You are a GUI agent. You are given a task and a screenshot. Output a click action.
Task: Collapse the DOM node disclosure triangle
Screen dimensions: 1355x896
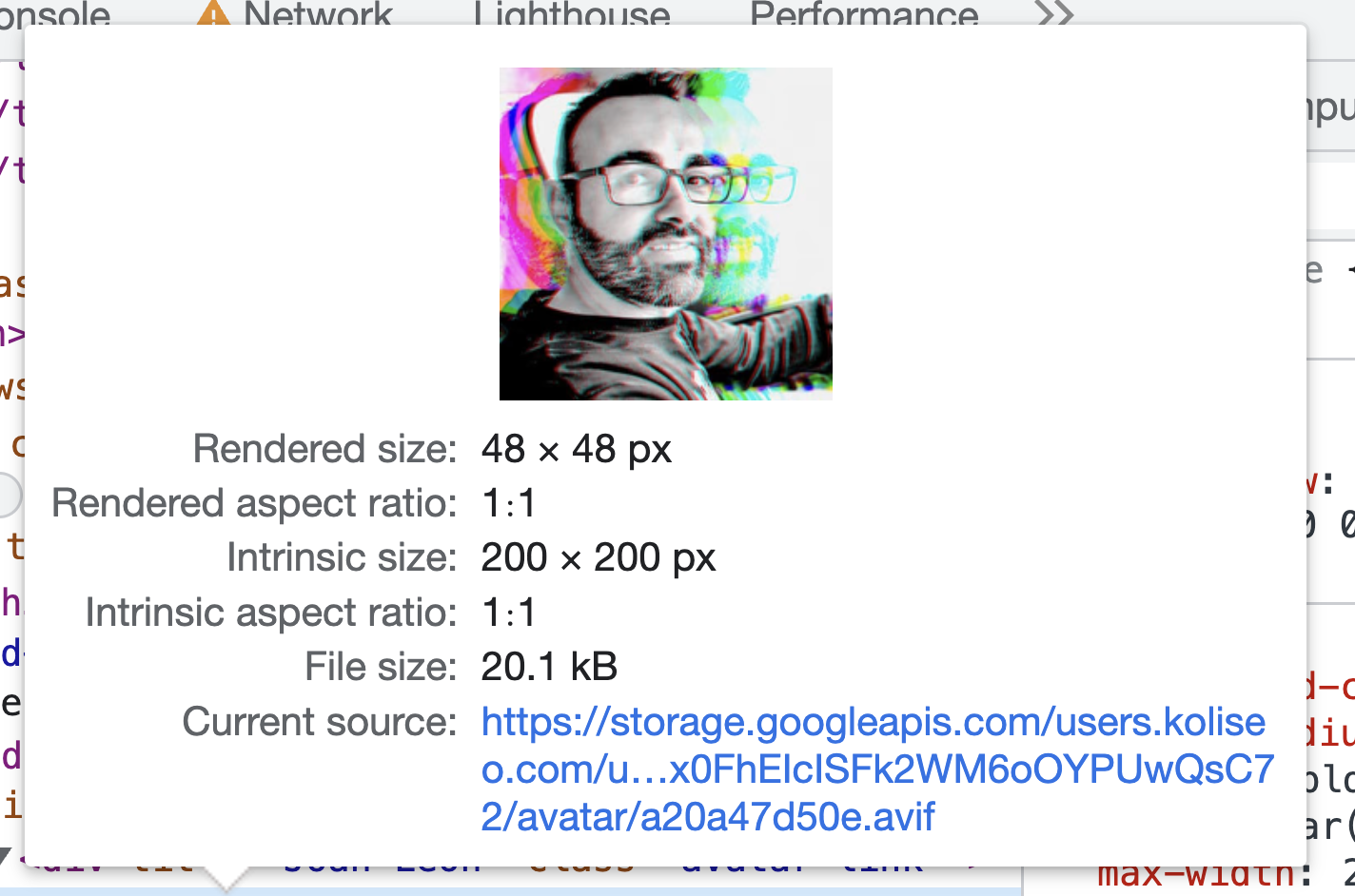tap(6, 857)
